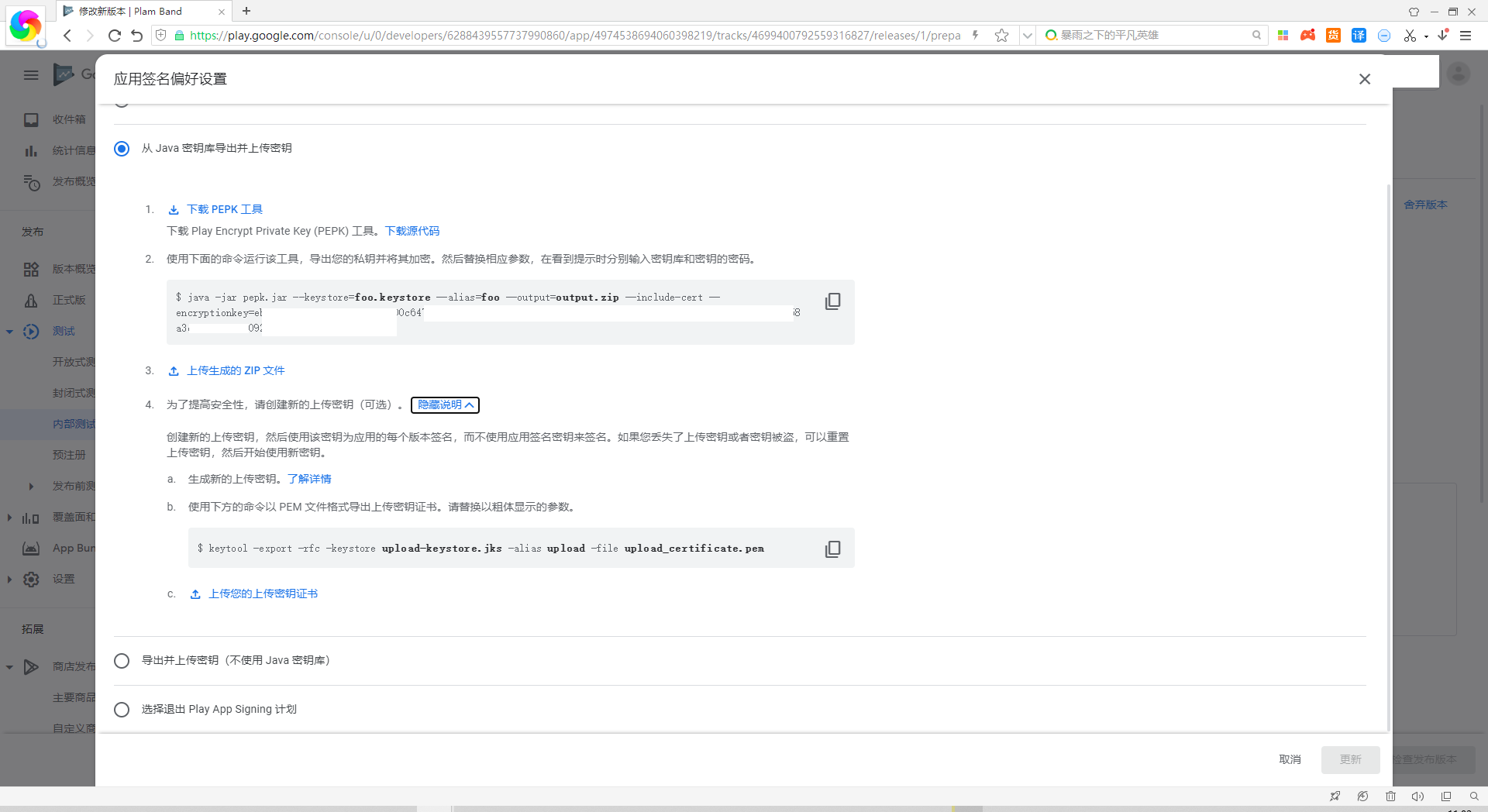Click the 下载源代码 link

[x=412, y=232]
